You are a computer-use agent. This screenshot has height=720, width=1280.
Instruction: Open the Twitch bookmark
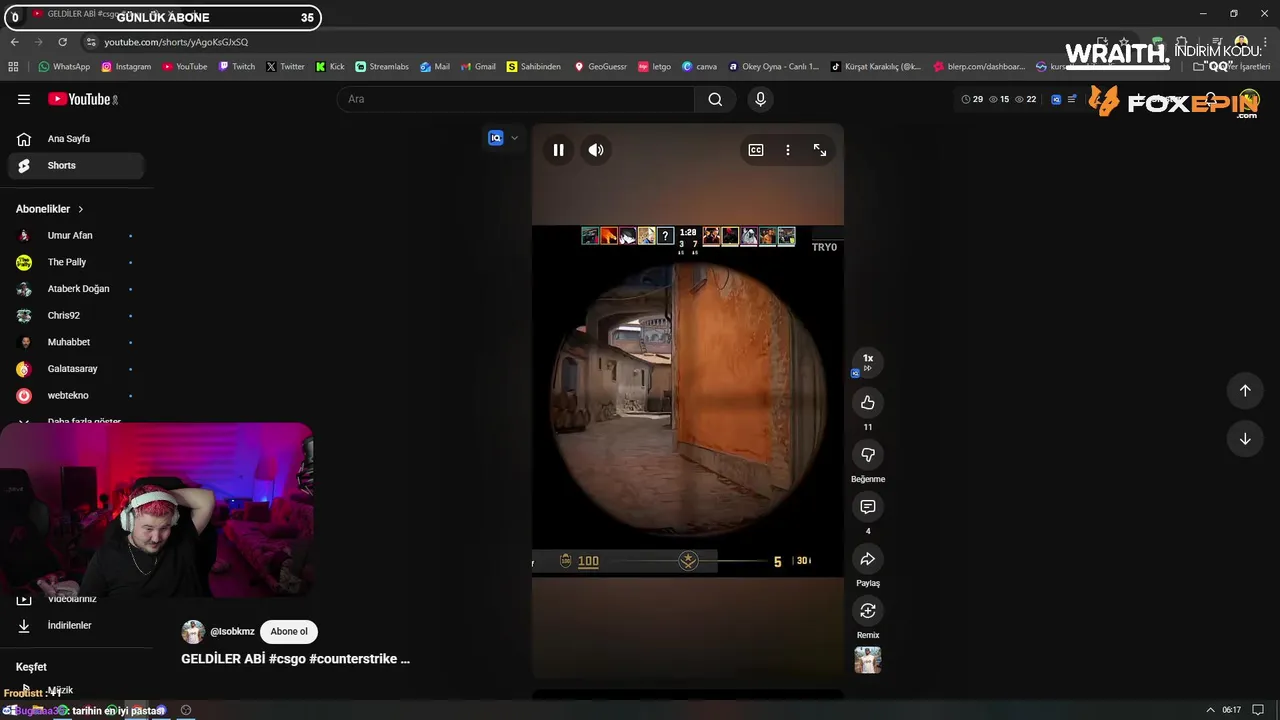[236, 67]
